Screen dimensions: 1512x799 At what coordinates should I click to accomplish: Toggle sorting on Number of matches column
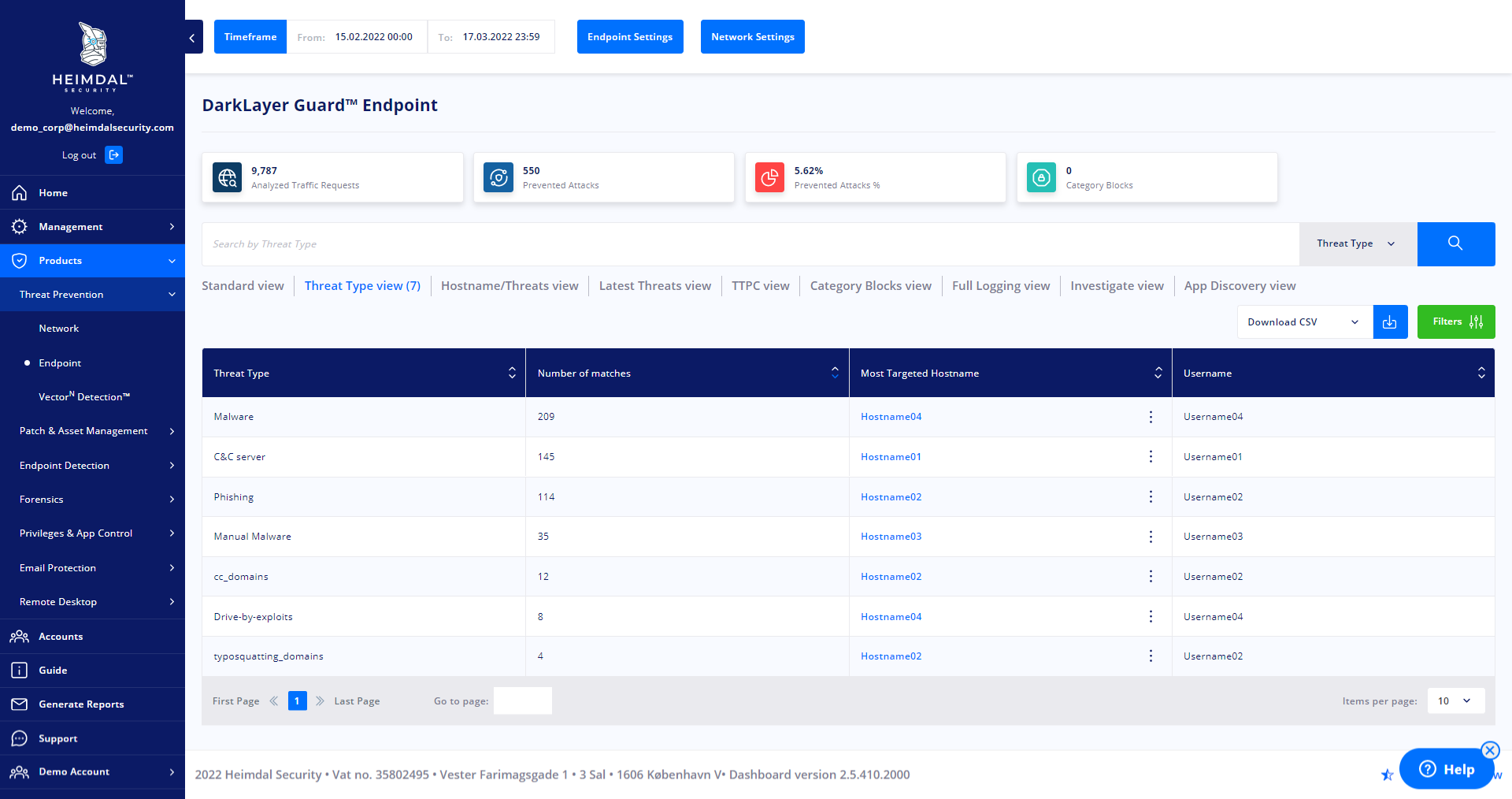(x=835, y=372)
